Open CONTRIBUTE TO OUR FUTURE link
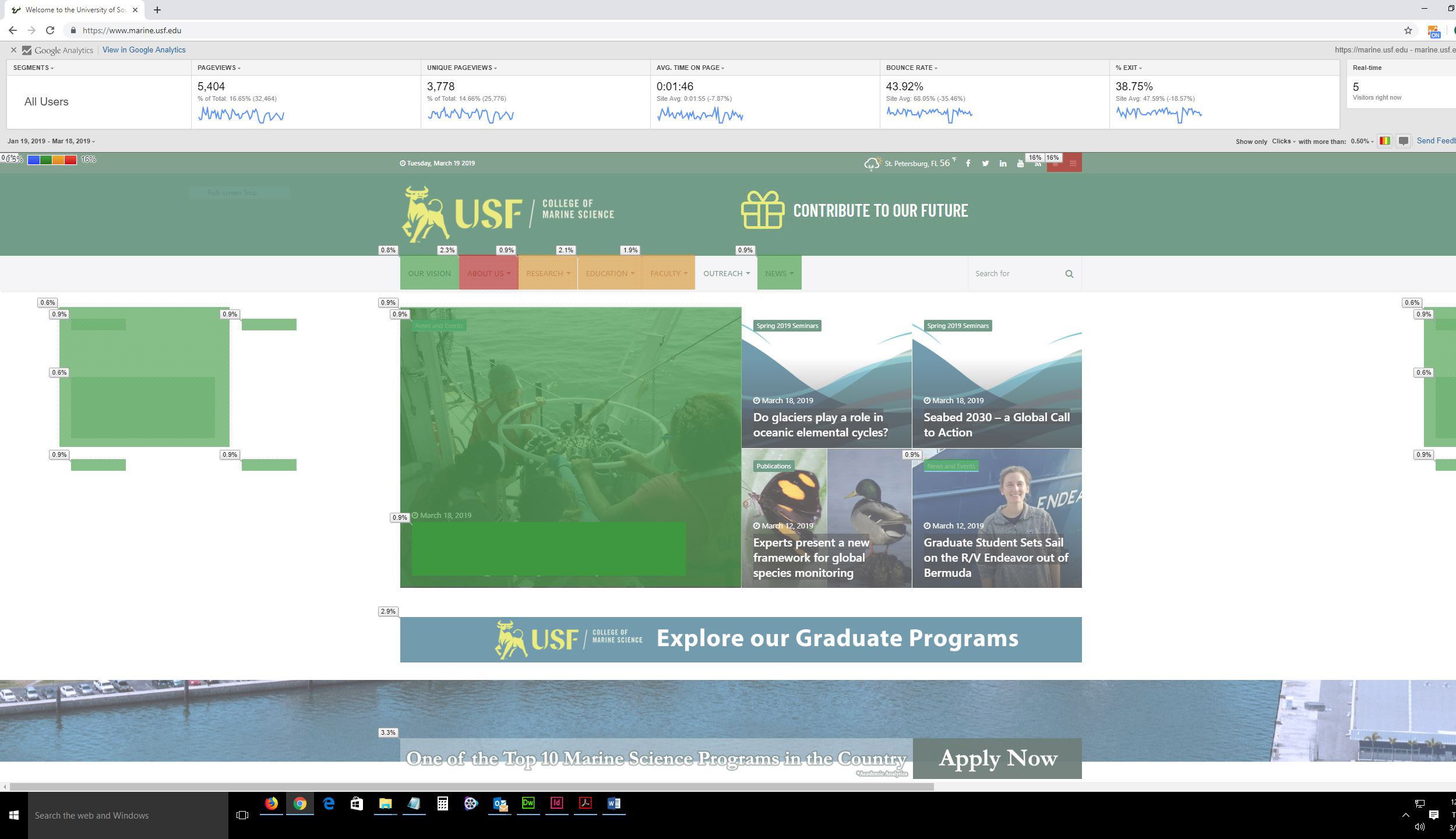This screenshot has width=1456, height=839. pos(880,210)
